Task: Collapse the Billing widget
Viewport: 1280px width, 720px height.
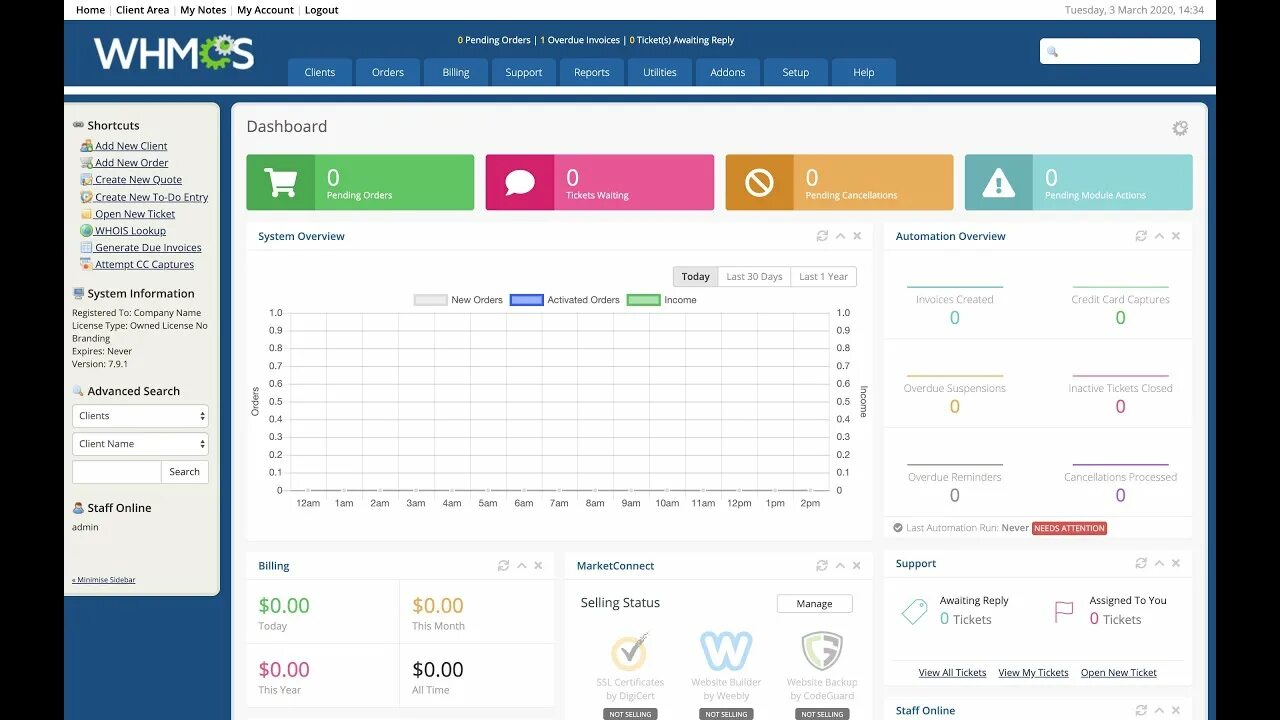Action: point(521,565)
